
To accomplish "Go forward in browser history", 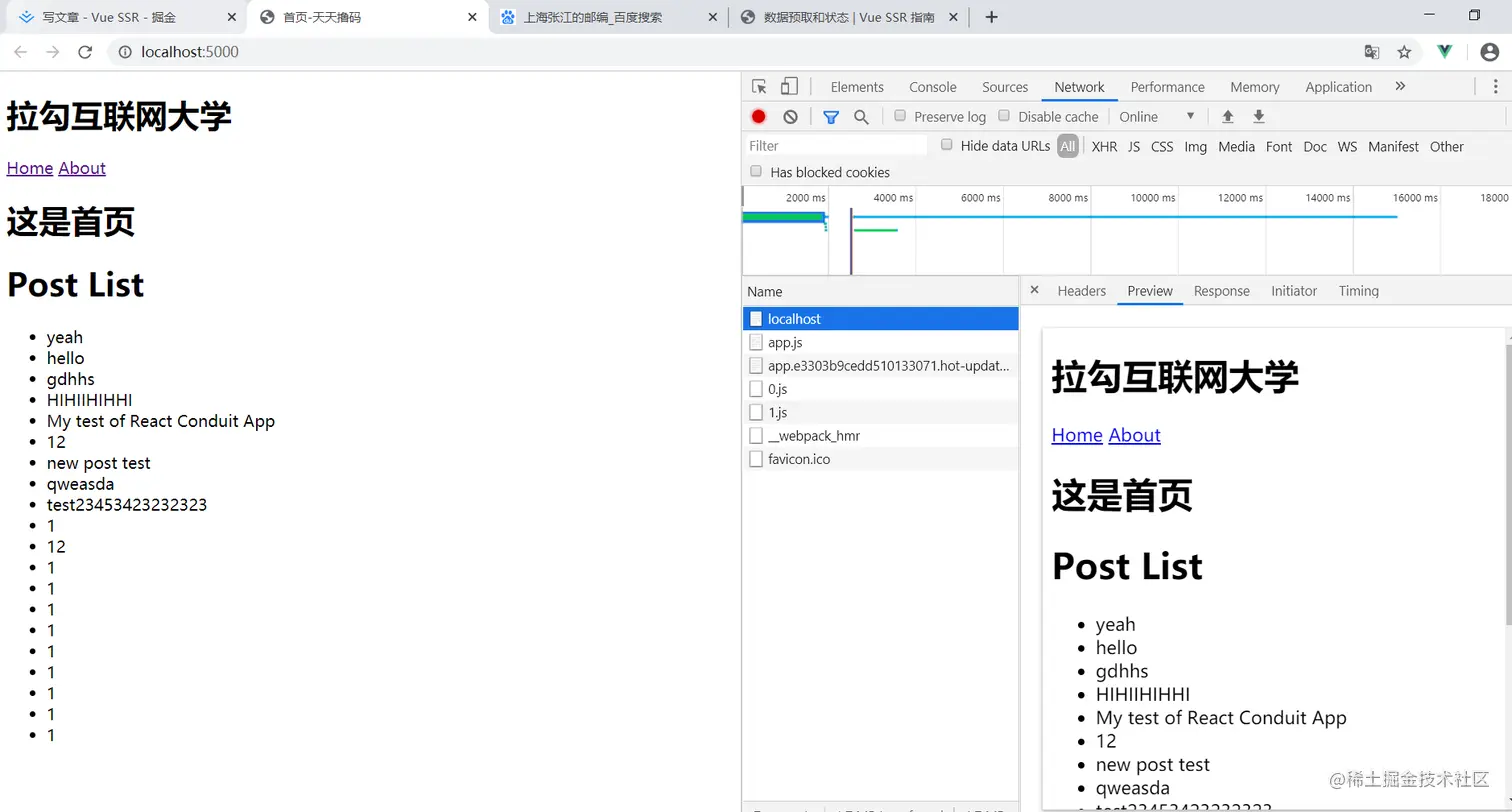I will click(53, 52).
